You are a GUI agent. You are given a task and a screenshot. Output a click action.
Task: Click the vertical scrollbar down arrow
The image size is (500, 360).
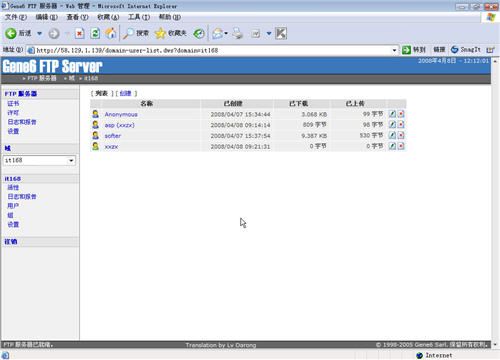click(495, 344)
